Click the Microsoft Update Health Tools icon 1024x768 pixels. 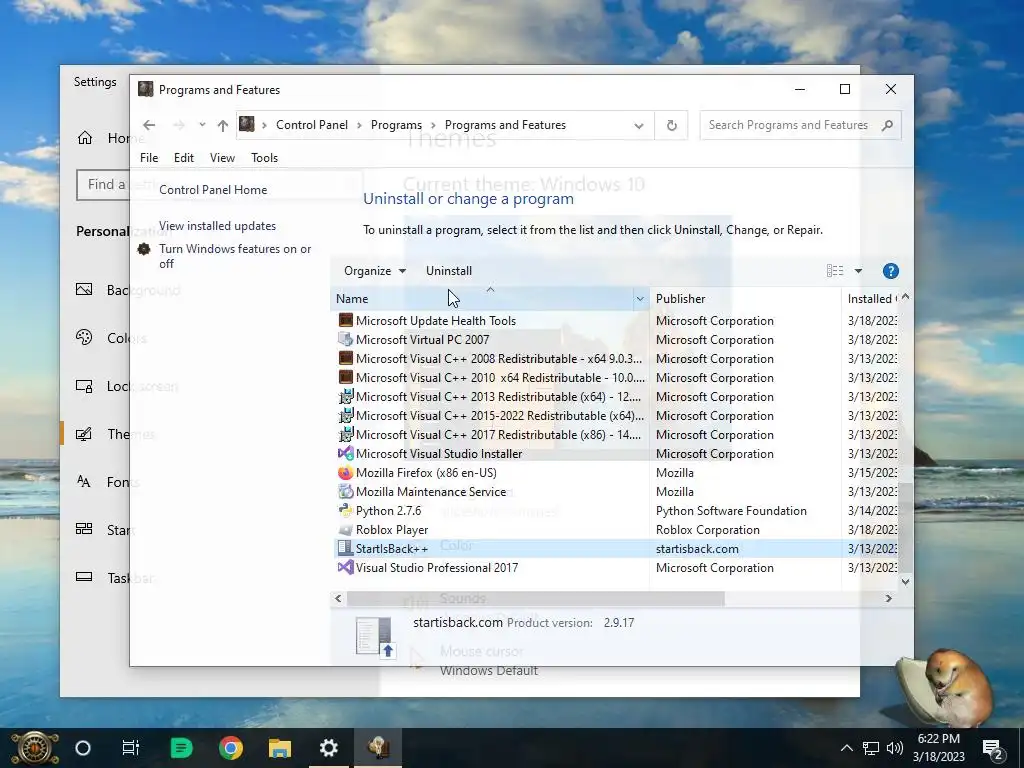click(x=345, y=321)
